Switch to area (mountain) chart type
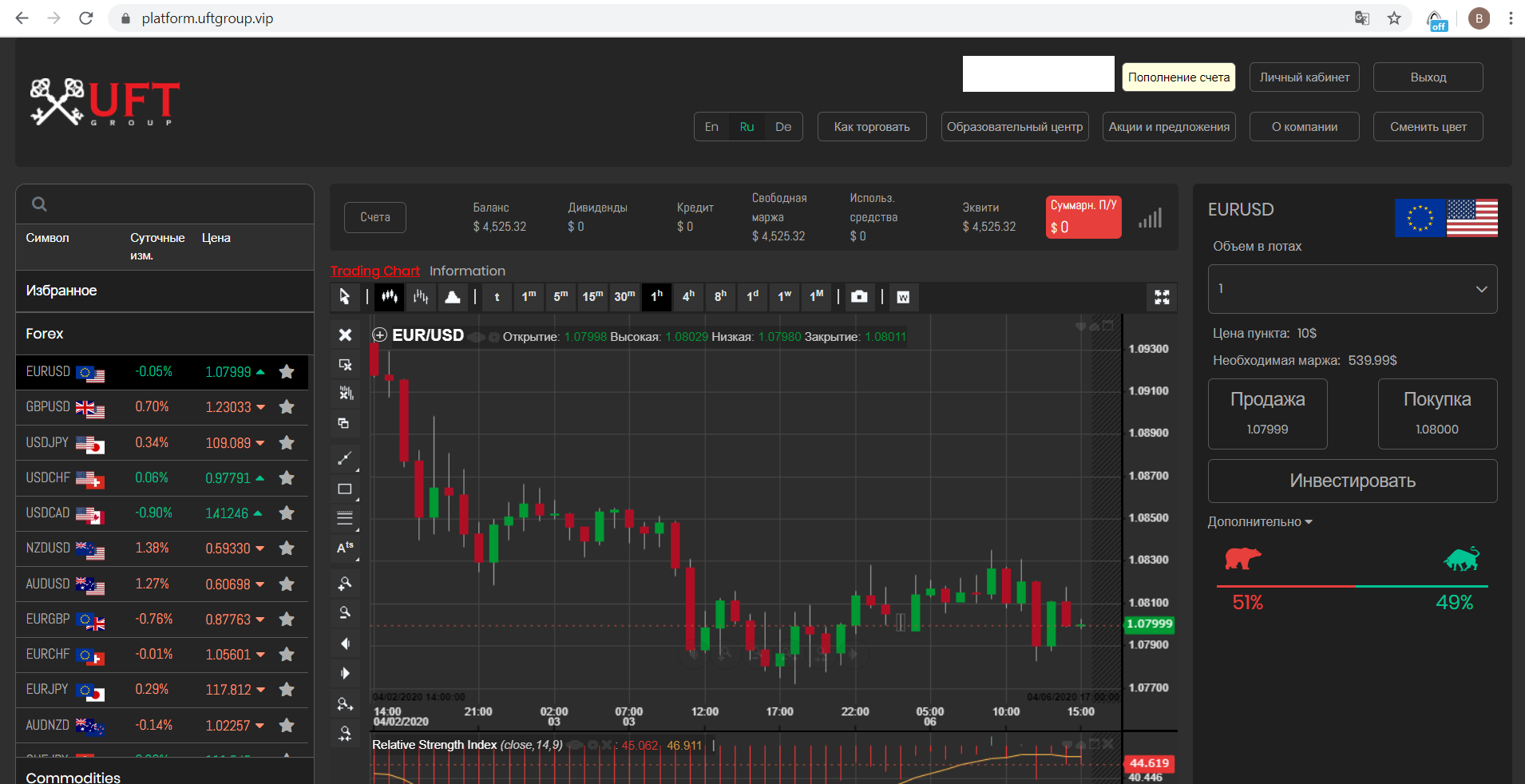This screenshot has height=784, width=1525. tap(453, 297)
